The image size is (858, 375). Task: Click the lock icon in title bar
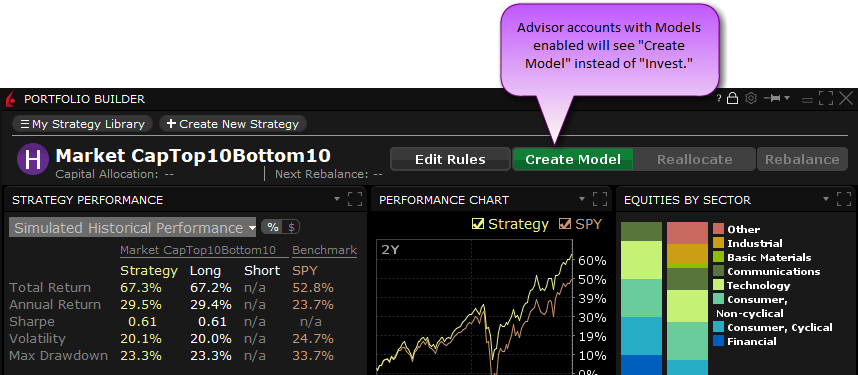[x=732, y=99]
